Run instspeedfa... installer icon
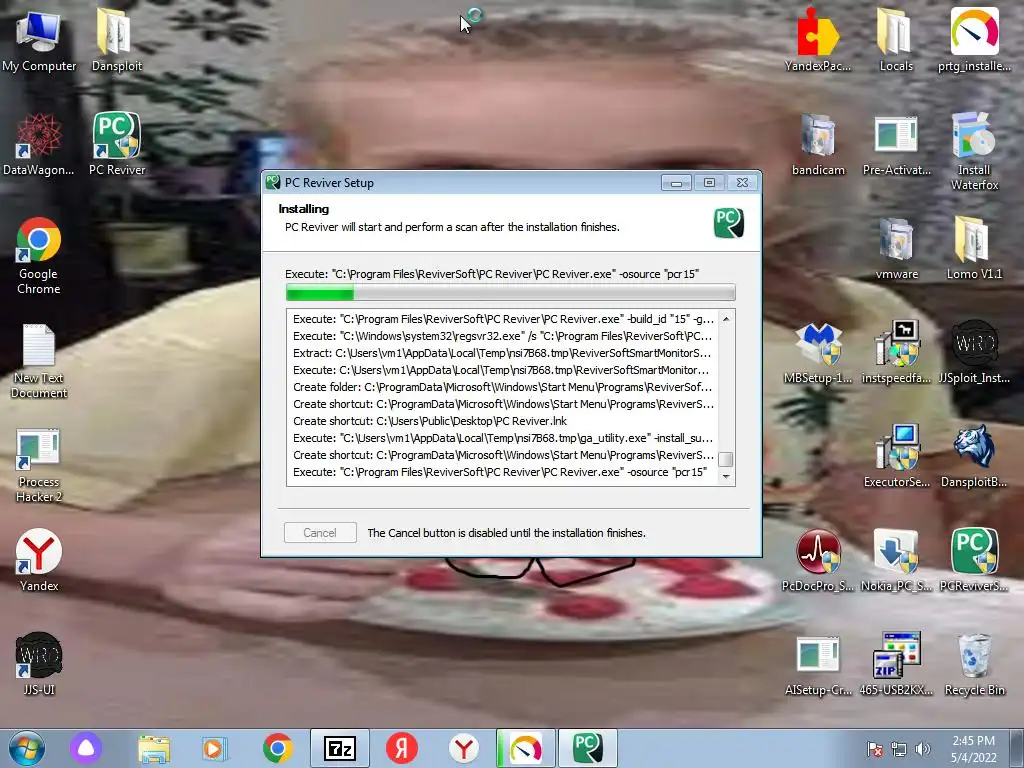1024x768 pixels. point(895,351)
